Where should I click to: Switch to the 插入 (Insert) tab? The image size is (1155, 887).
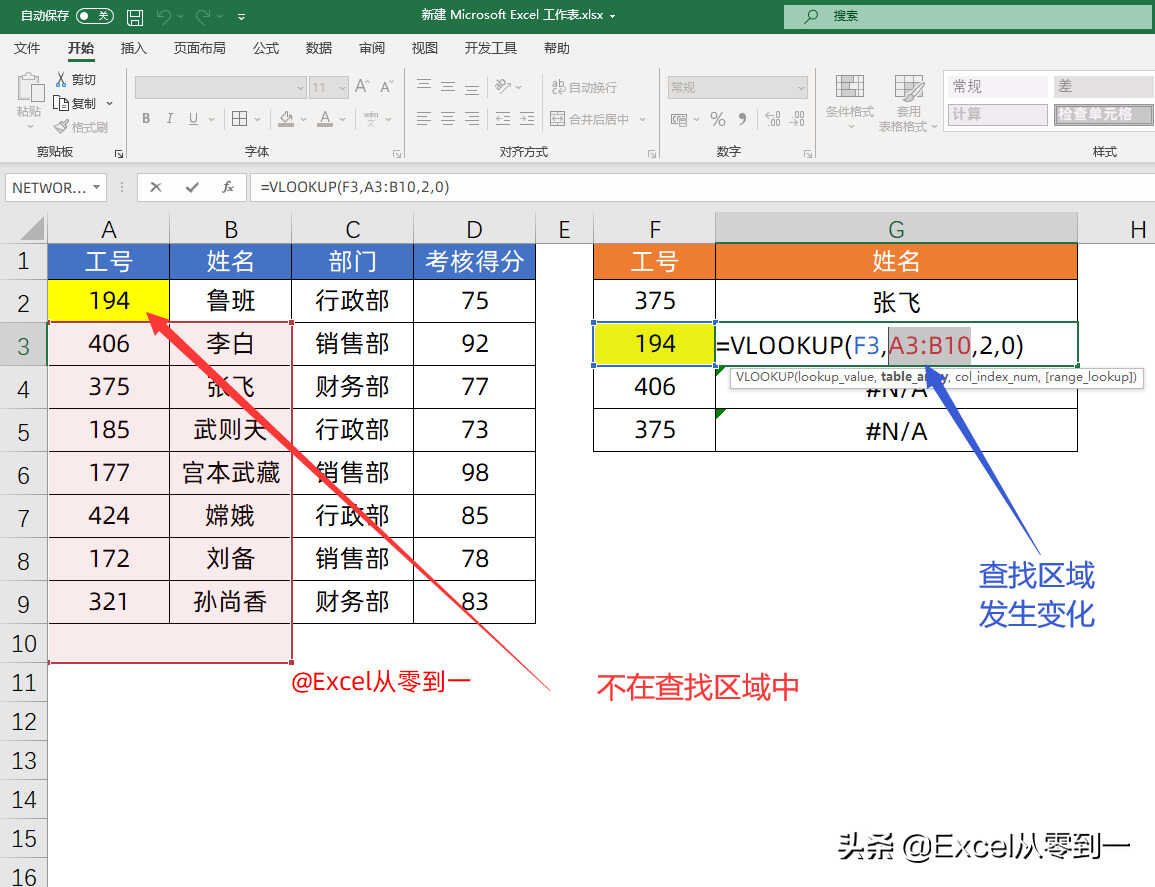(x=133, y=48)
